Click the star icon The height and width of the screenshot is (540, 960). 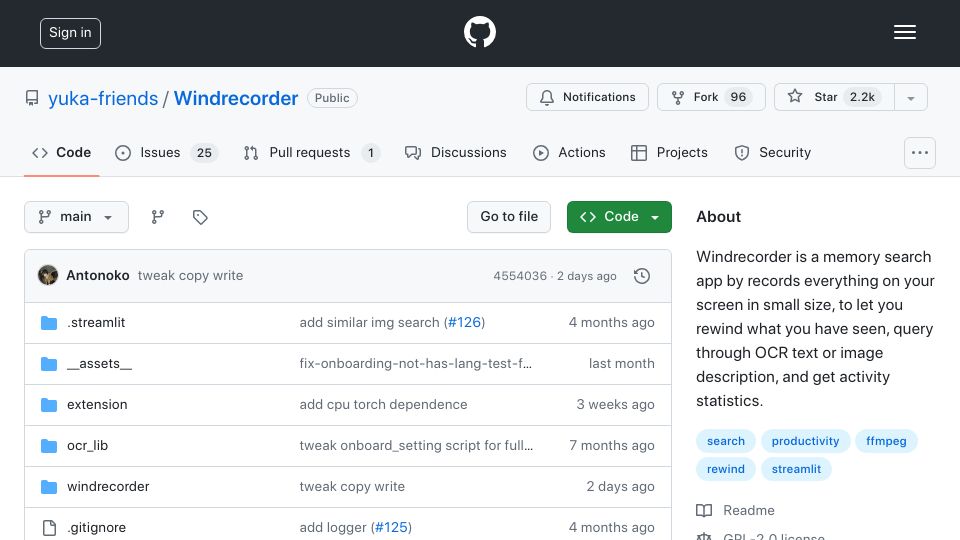[795, 96]
